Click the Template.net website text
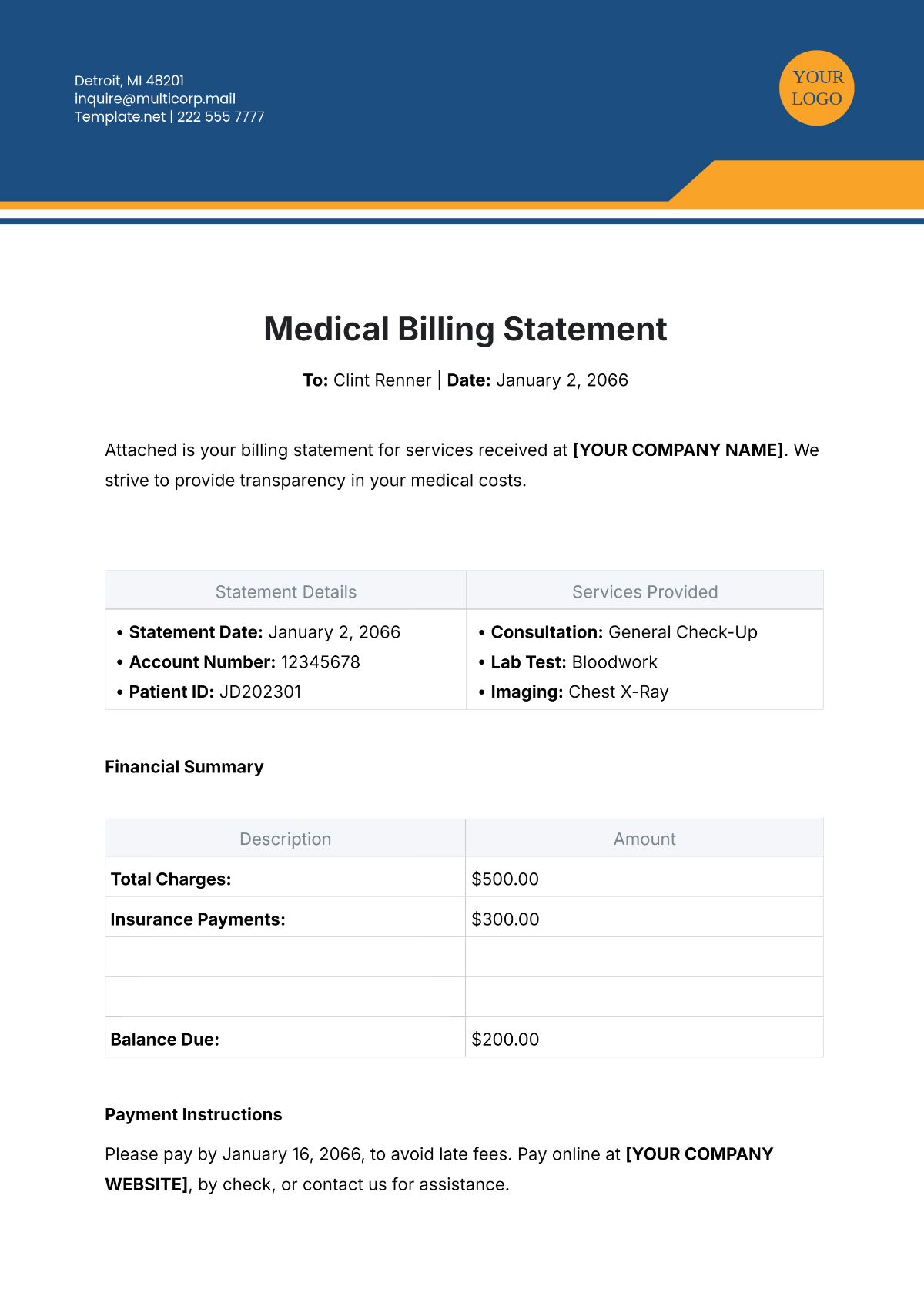Viewport: 924px width, 1306px height. (120, 117)
